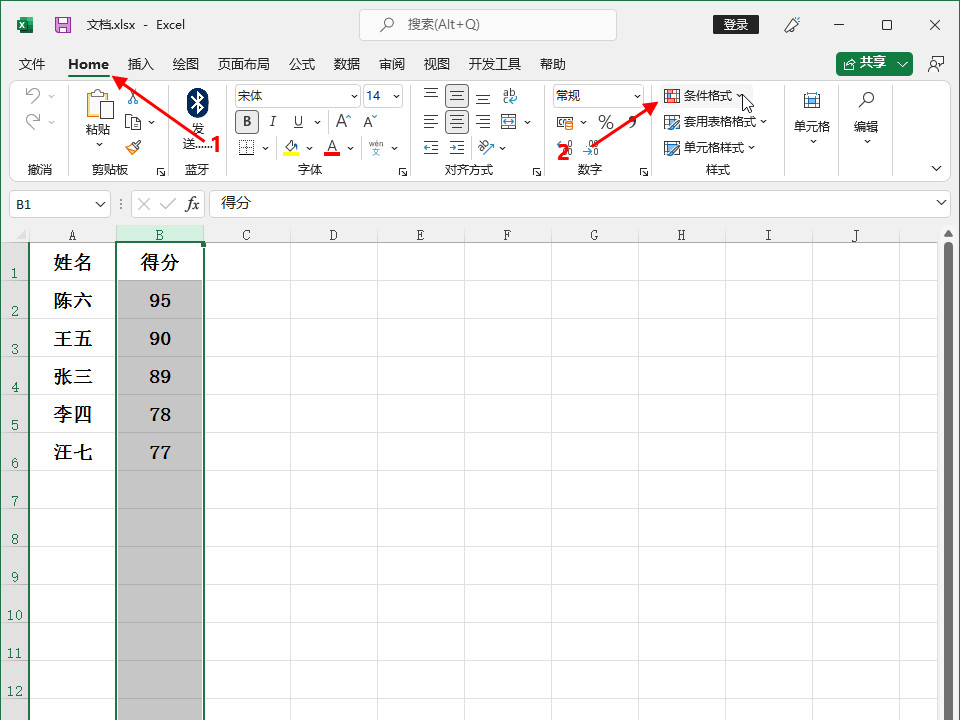Select the Format Painter brush icon

pyautogui.click(x=133, y=148)
